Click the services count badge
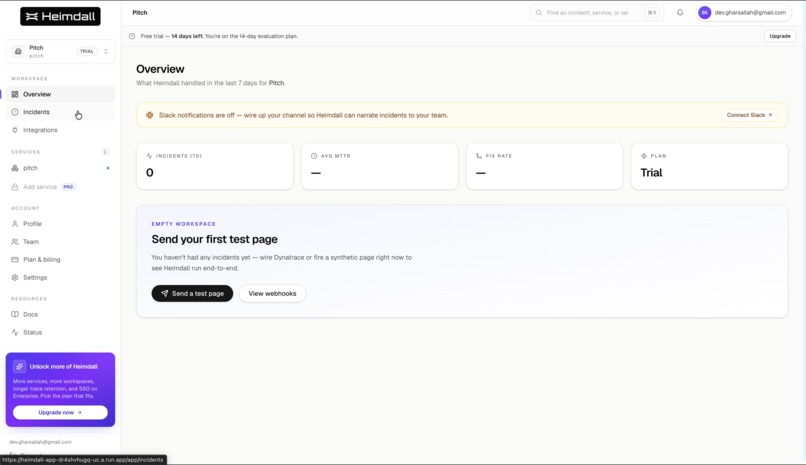 [x=105, y=152]
